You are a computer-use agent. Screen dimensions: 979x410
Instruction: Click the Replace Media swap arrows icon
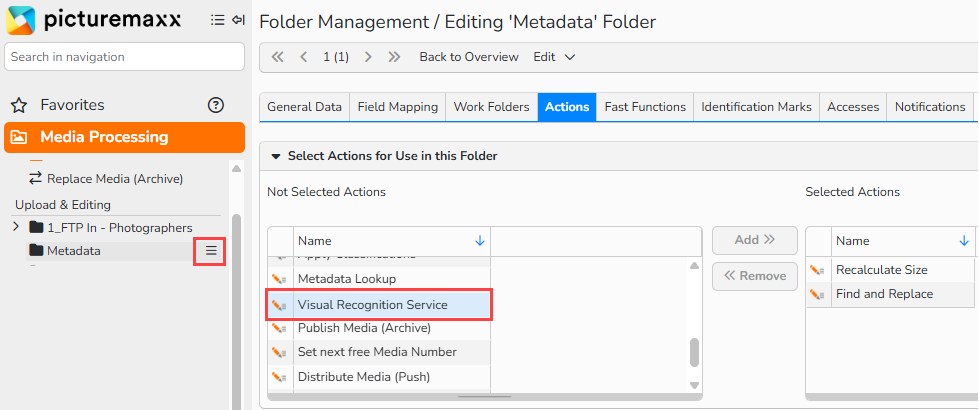pyautogui.click(x=36, y=178)
